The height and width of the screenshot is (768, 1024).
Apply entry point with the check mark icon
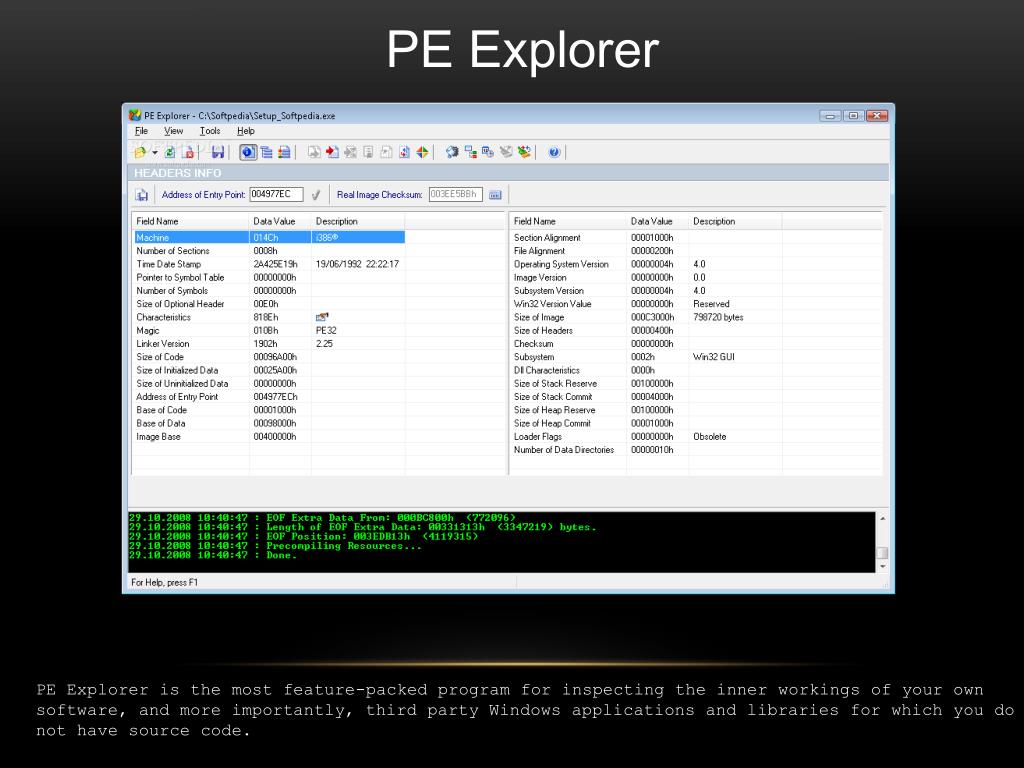click(x=316, y=195)
